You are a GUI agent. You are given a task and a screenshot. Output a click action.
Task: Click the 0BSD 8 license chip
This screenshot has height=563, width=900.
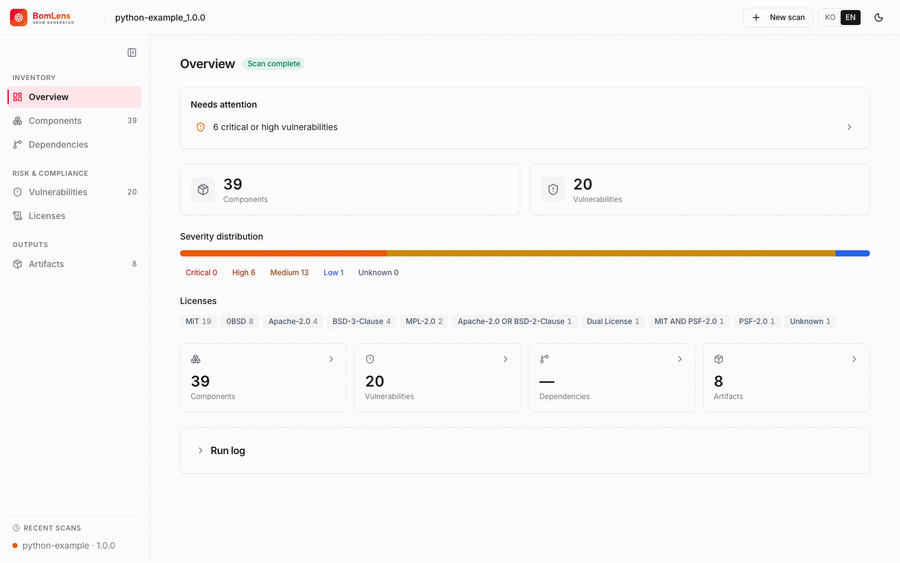(x=240, y=321)
